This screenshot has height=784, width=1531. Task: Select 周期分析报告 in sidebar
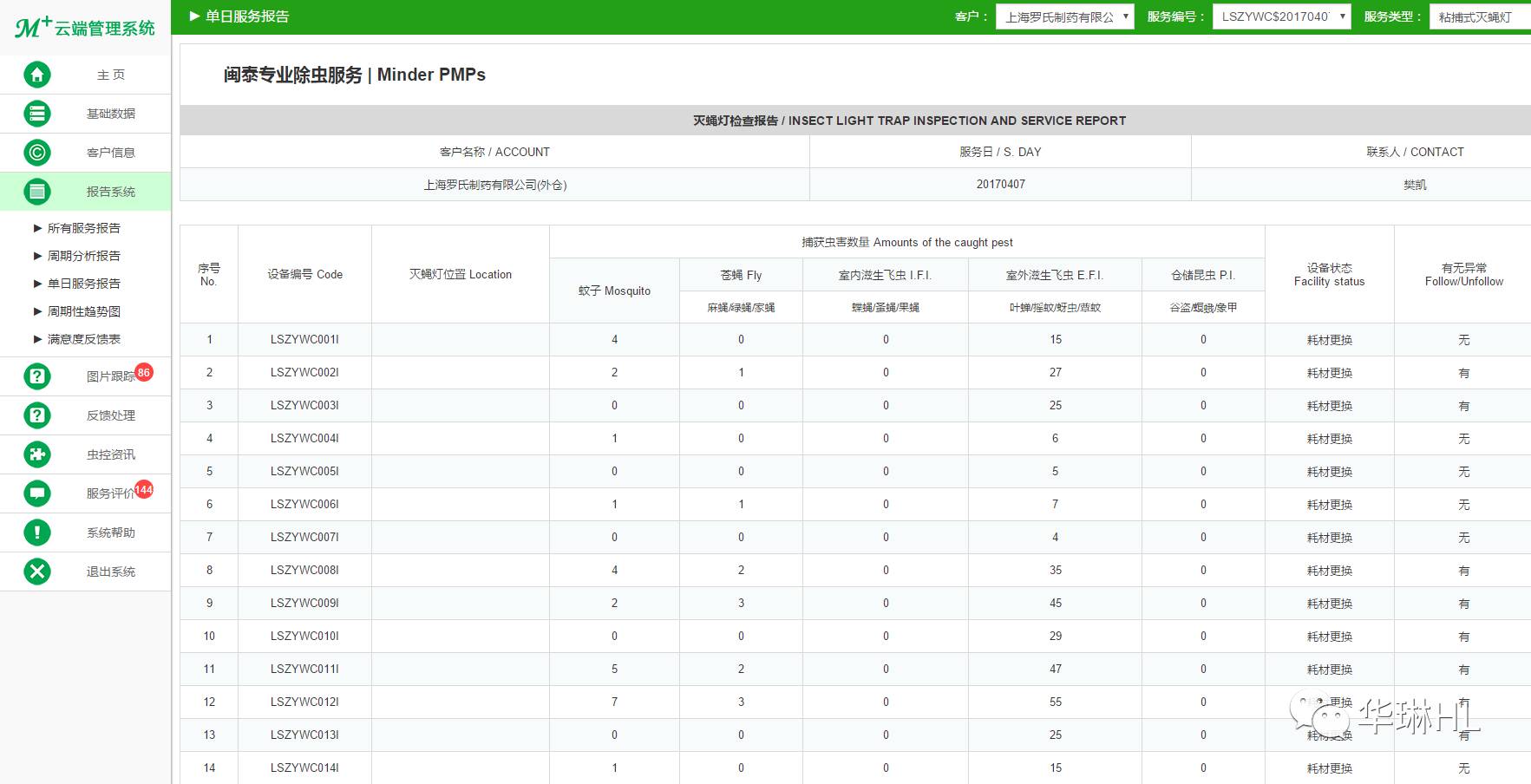[x=83, y=256]
